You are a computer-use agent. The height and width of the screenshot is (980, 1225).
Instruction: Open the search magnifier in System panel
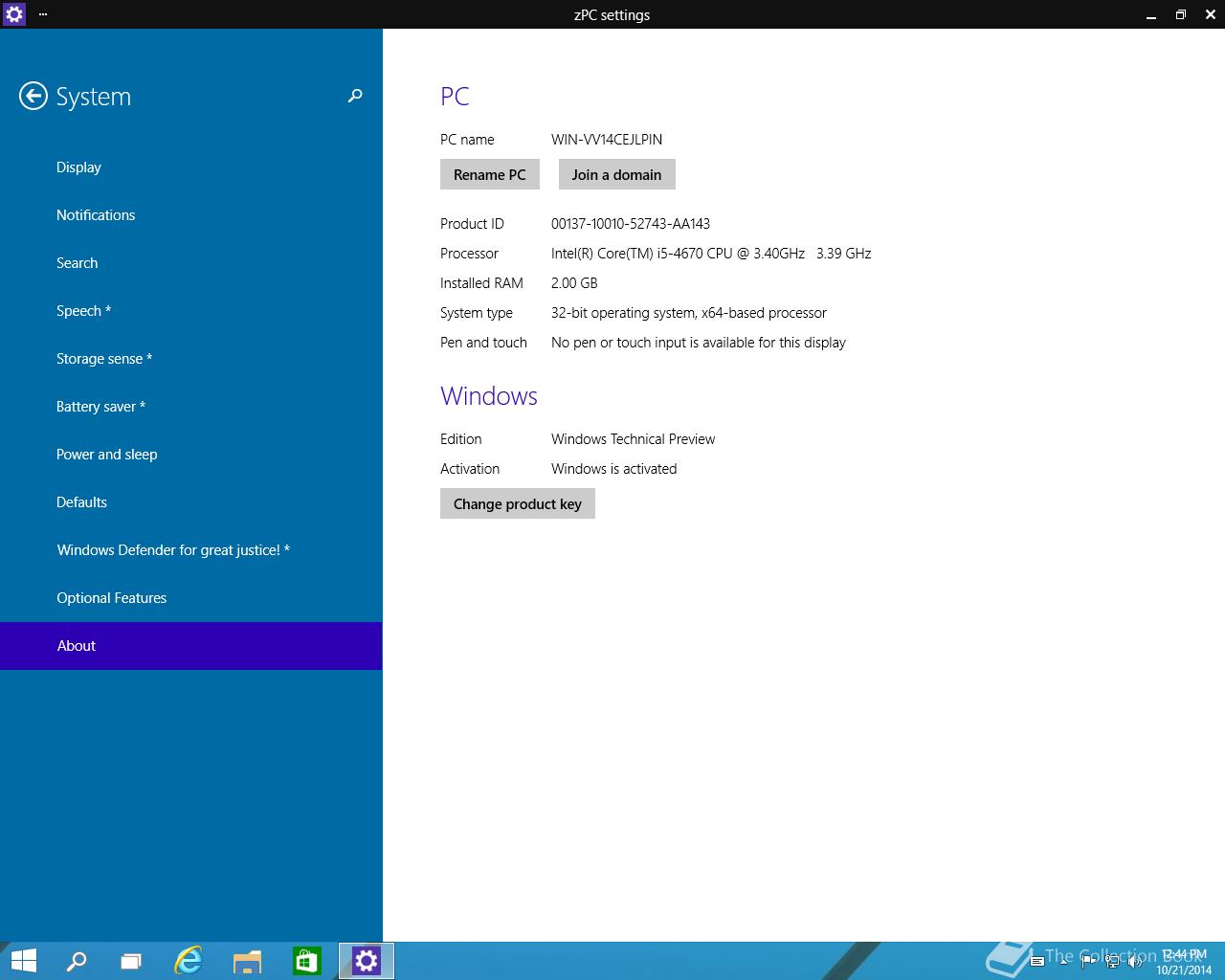[355, 96]
